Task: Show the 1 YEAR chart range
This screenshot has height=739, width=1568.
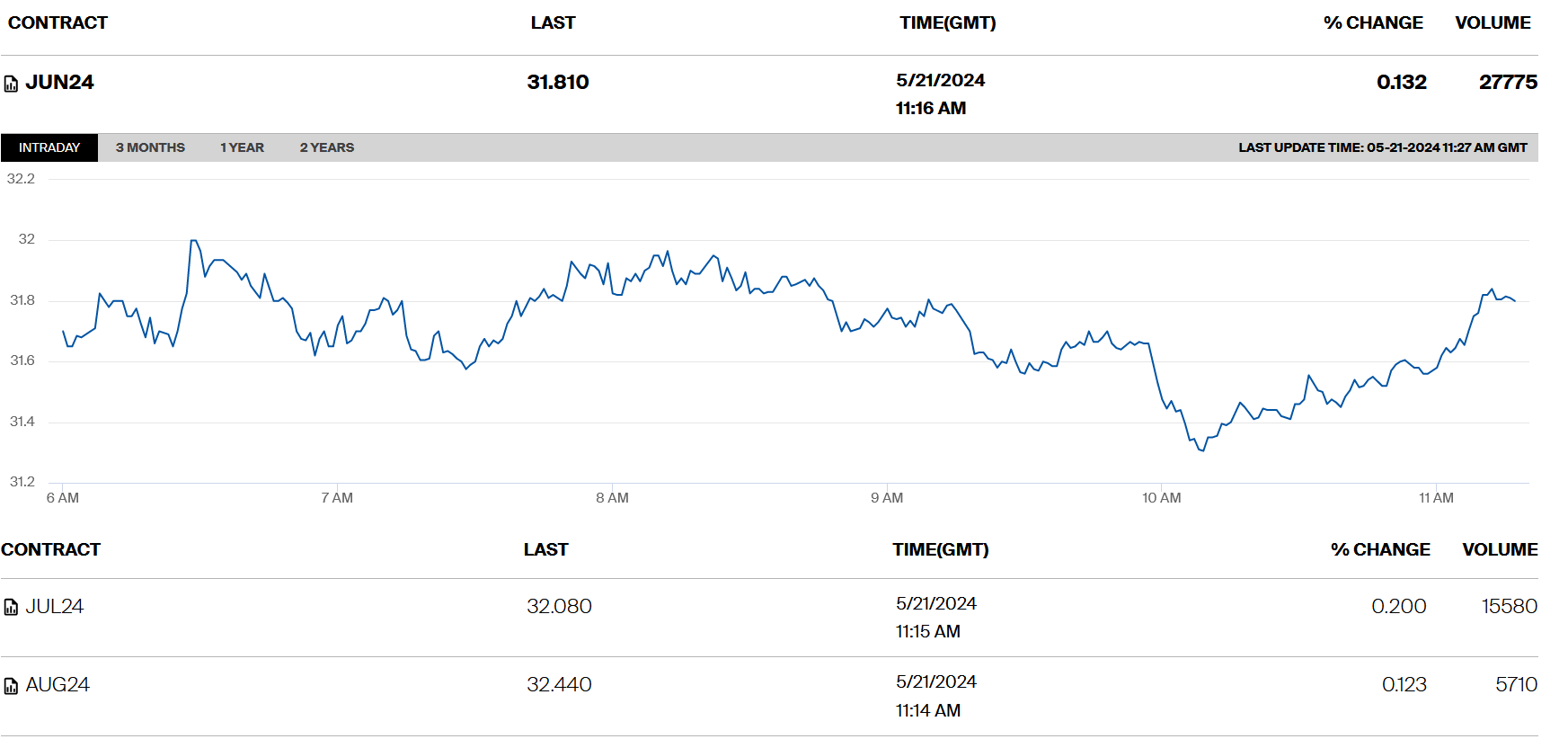Action: pos(242,147)
